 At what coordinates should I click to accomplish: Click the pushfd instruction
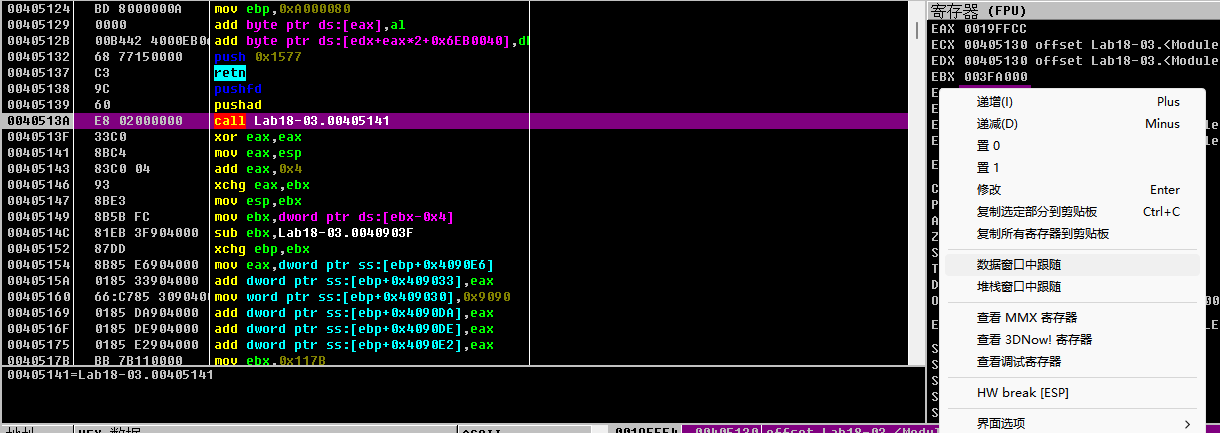(238, 89)
